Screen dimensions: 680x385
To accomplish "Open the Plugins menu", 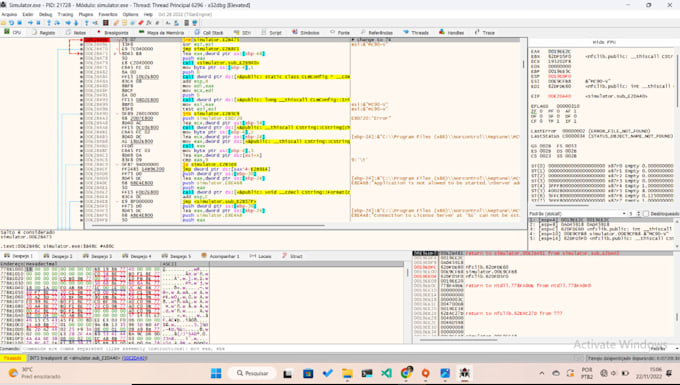I will pyautogui.click(x=85, y=14).
